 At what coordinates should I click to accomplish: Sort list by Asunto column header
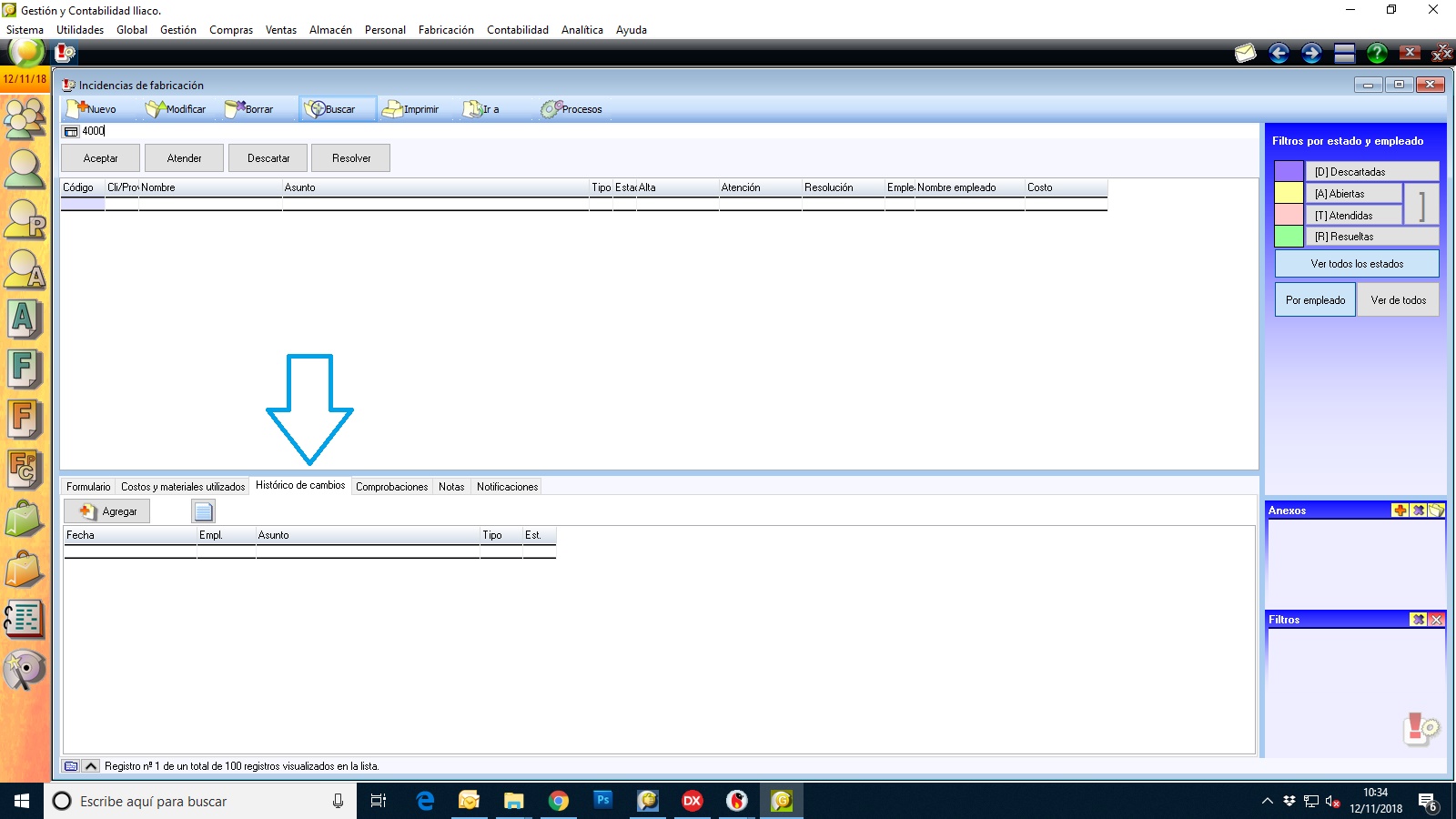coord(436,187)
